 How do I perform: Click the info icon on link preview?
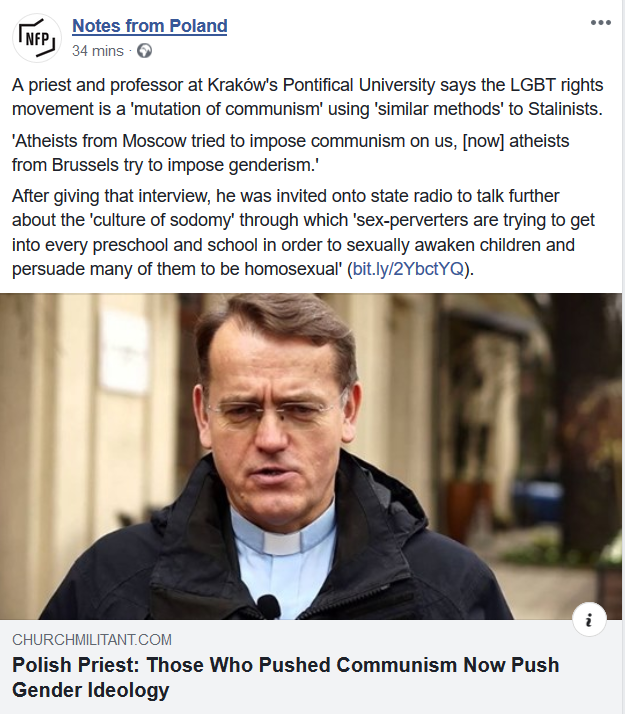589,620
